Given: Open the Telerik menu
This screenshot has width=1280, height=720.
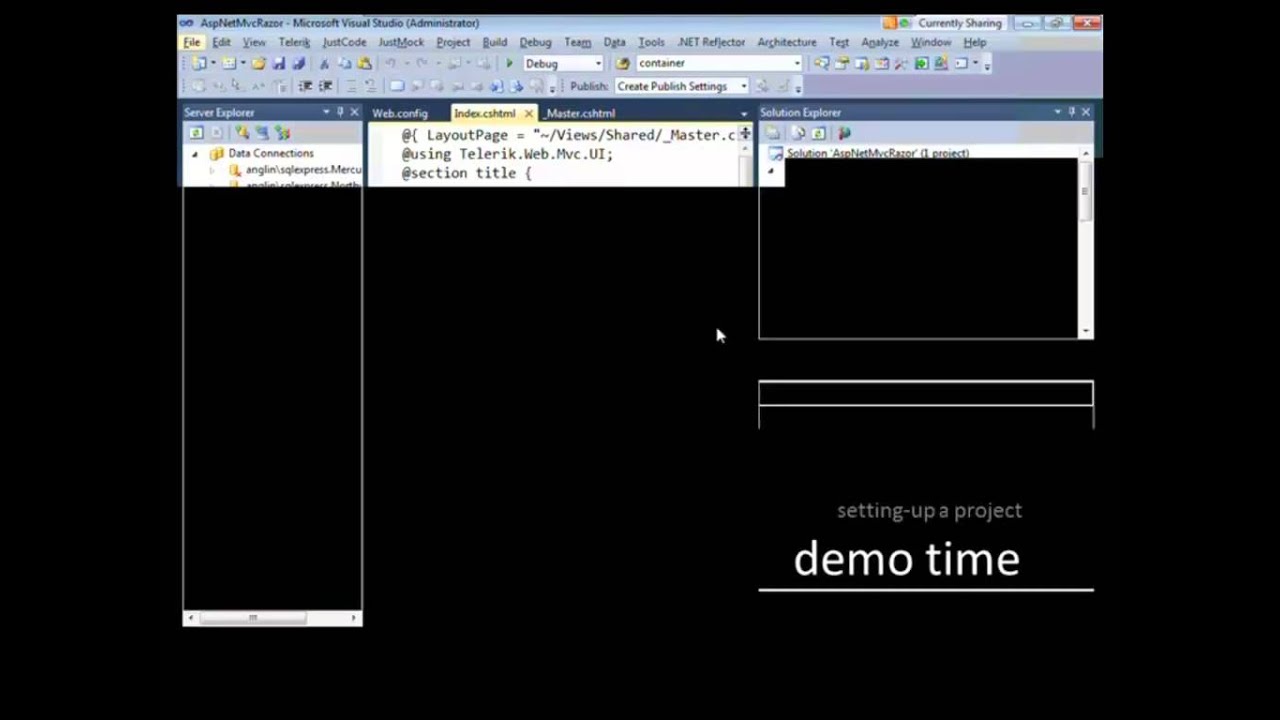Looking at the screenshot, I should (x=294, y=42).
